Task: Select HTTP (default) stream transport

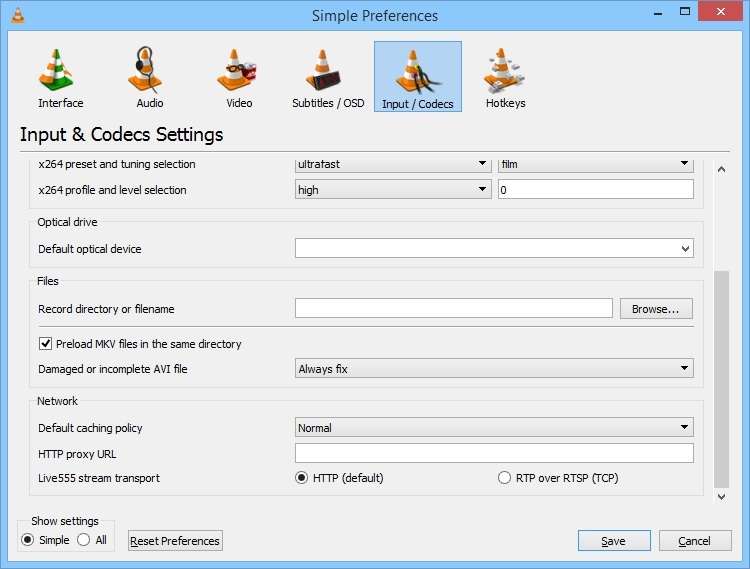Action: 301,478
